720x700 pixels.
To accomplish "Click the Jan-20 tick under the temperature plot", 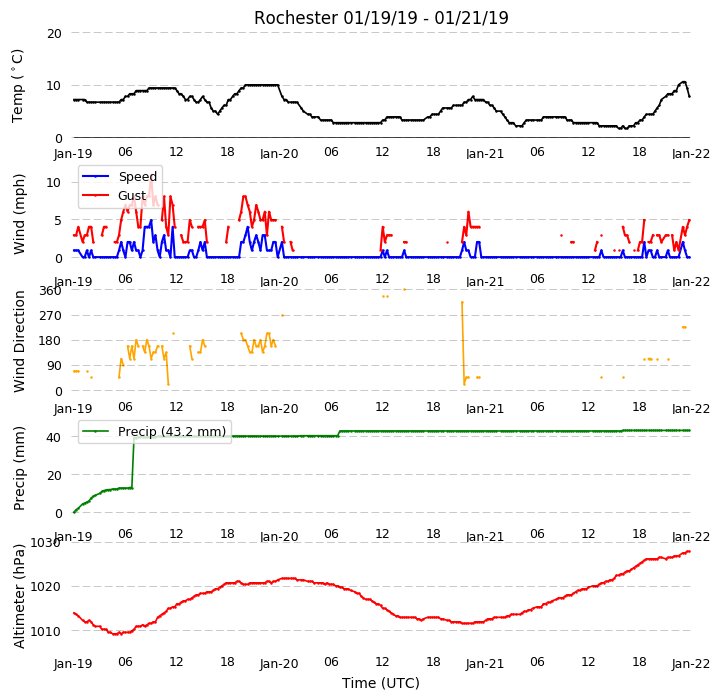I will coord(279,153).
